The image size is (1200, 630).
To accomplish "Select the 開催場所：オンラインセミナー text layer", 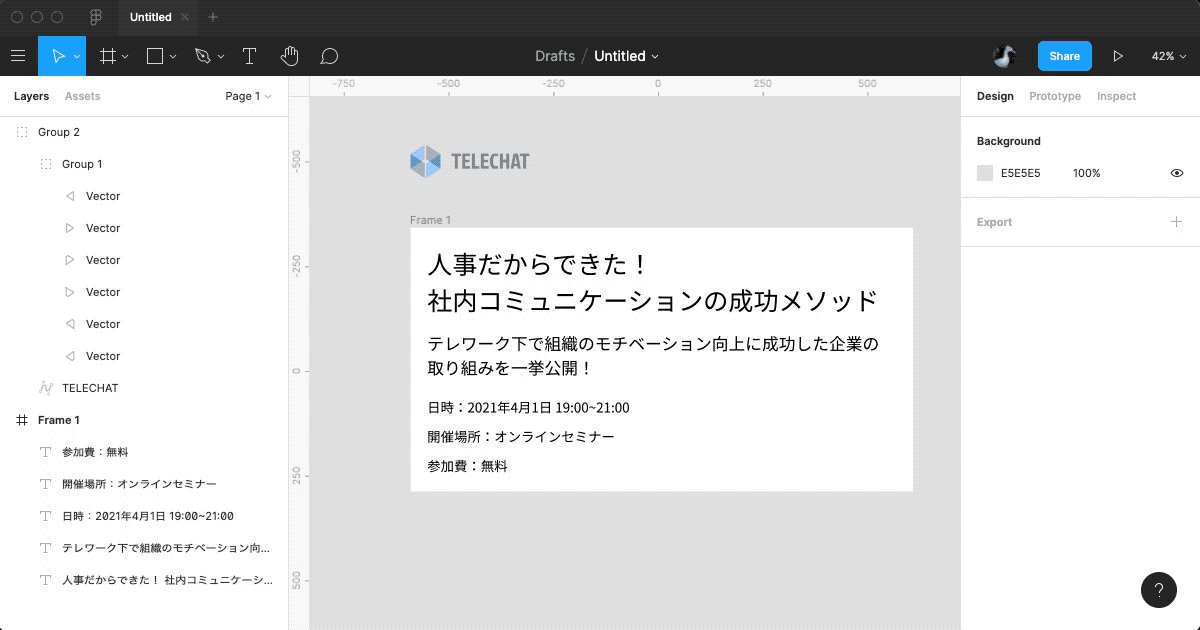I will pos(144,484).
